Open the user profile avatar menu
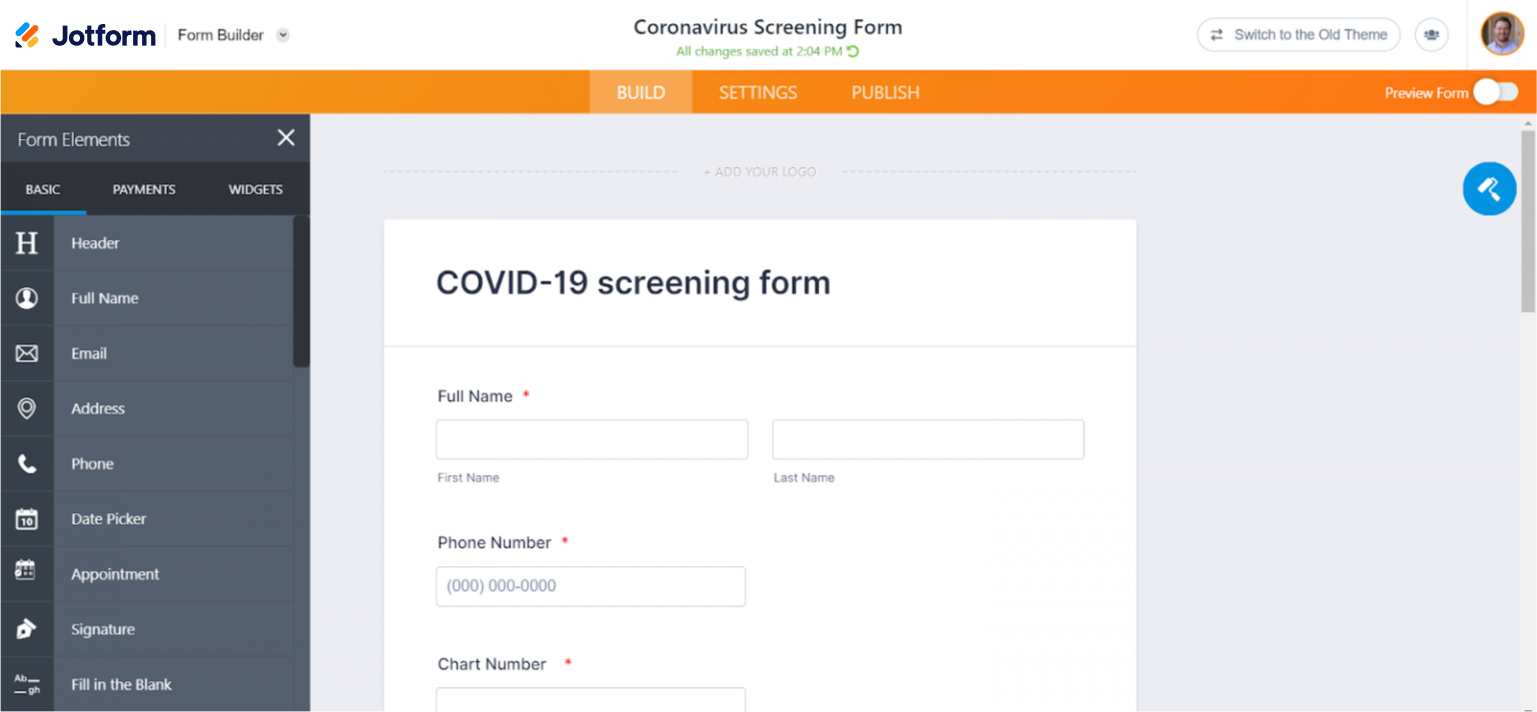The image size is (1537, 712). tap(1502, 34)
